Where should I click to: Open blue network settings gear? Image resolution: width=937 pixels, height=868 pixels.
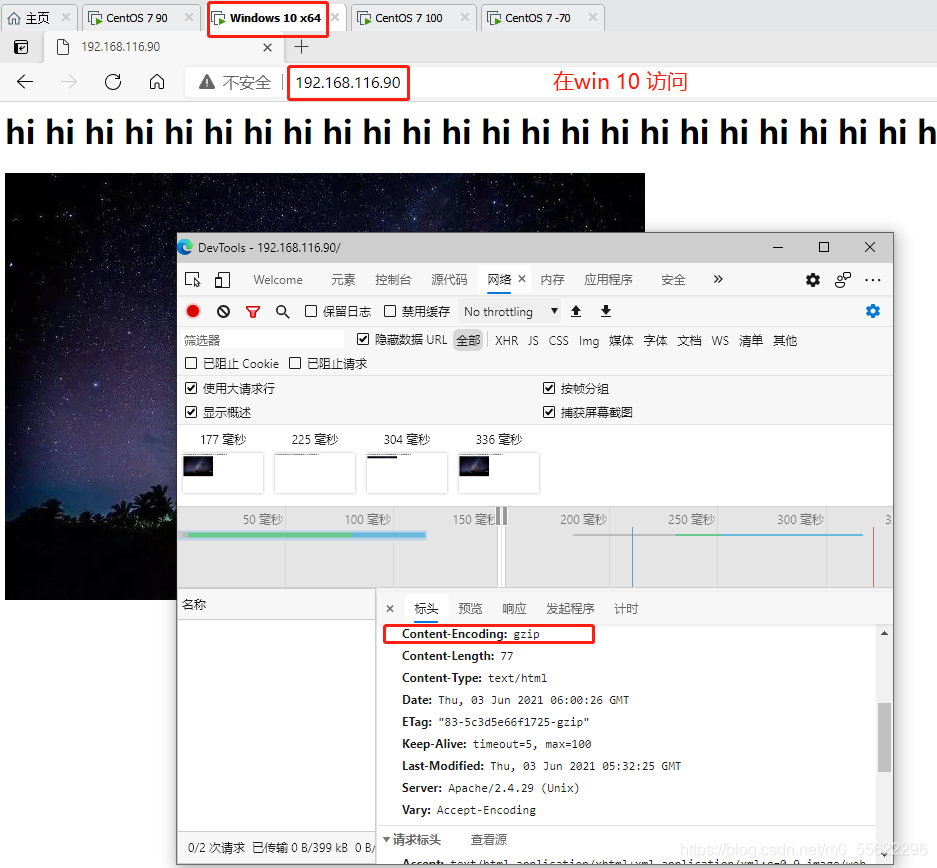873,311
